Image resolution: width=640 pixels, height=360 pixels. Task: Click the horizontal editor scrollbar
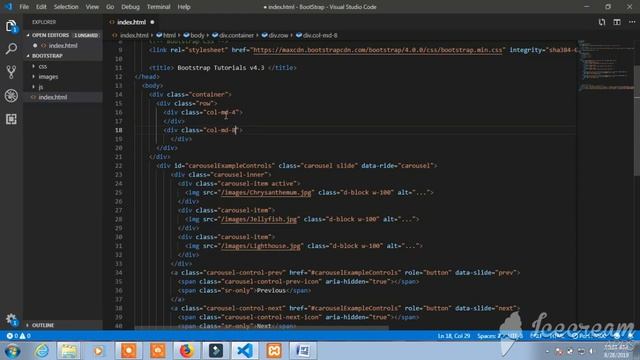[x=261, y=327]
